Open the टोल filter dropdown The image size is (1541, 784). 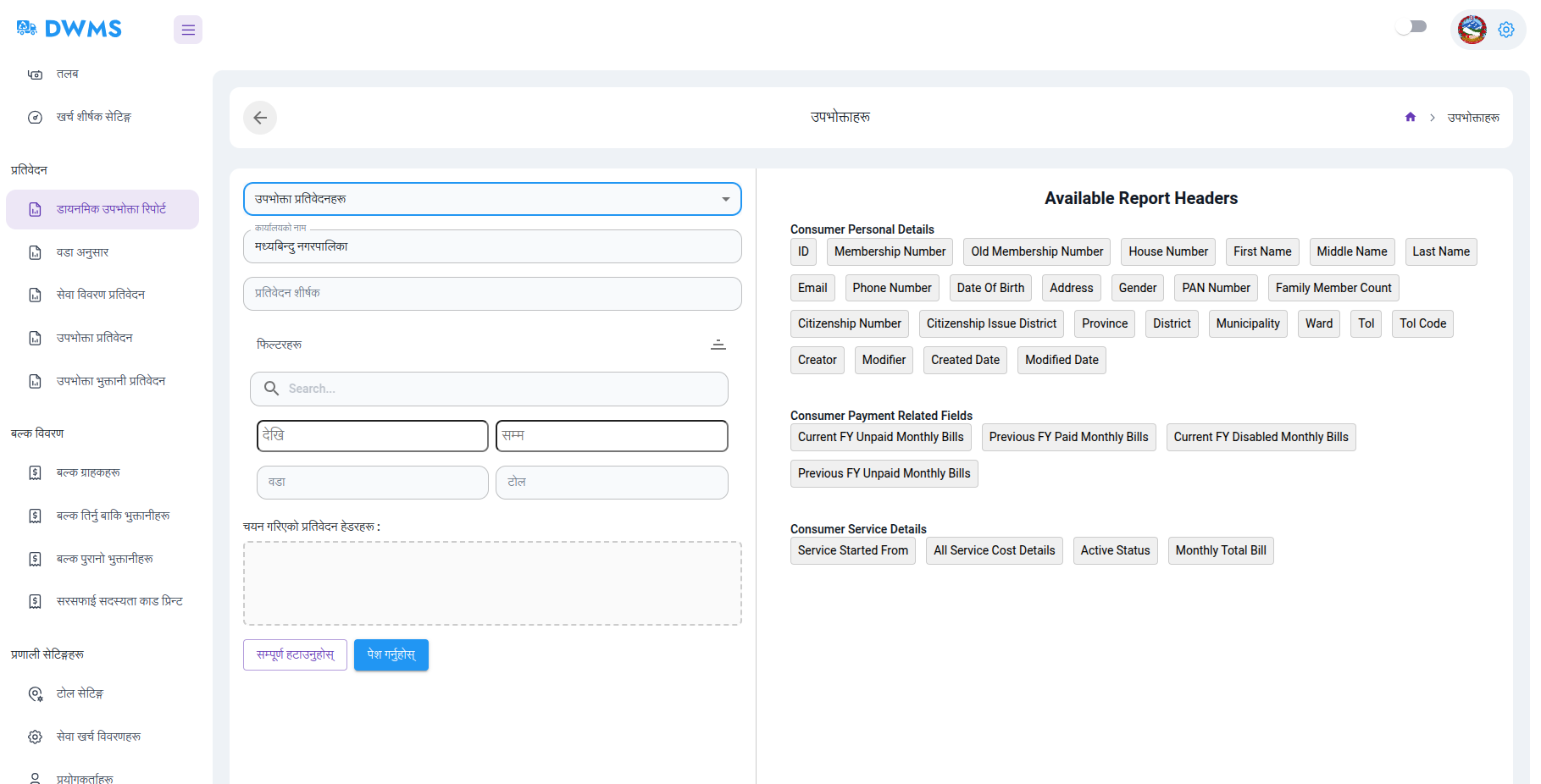[x=611, y=483]
